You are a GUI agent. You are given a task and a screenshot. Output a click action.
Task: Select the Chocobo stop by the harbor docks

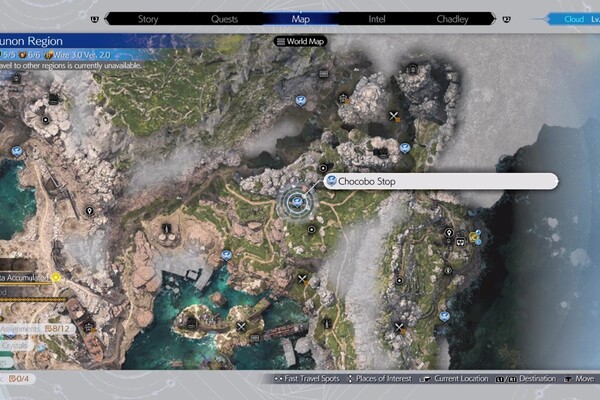tap(226, 255)
